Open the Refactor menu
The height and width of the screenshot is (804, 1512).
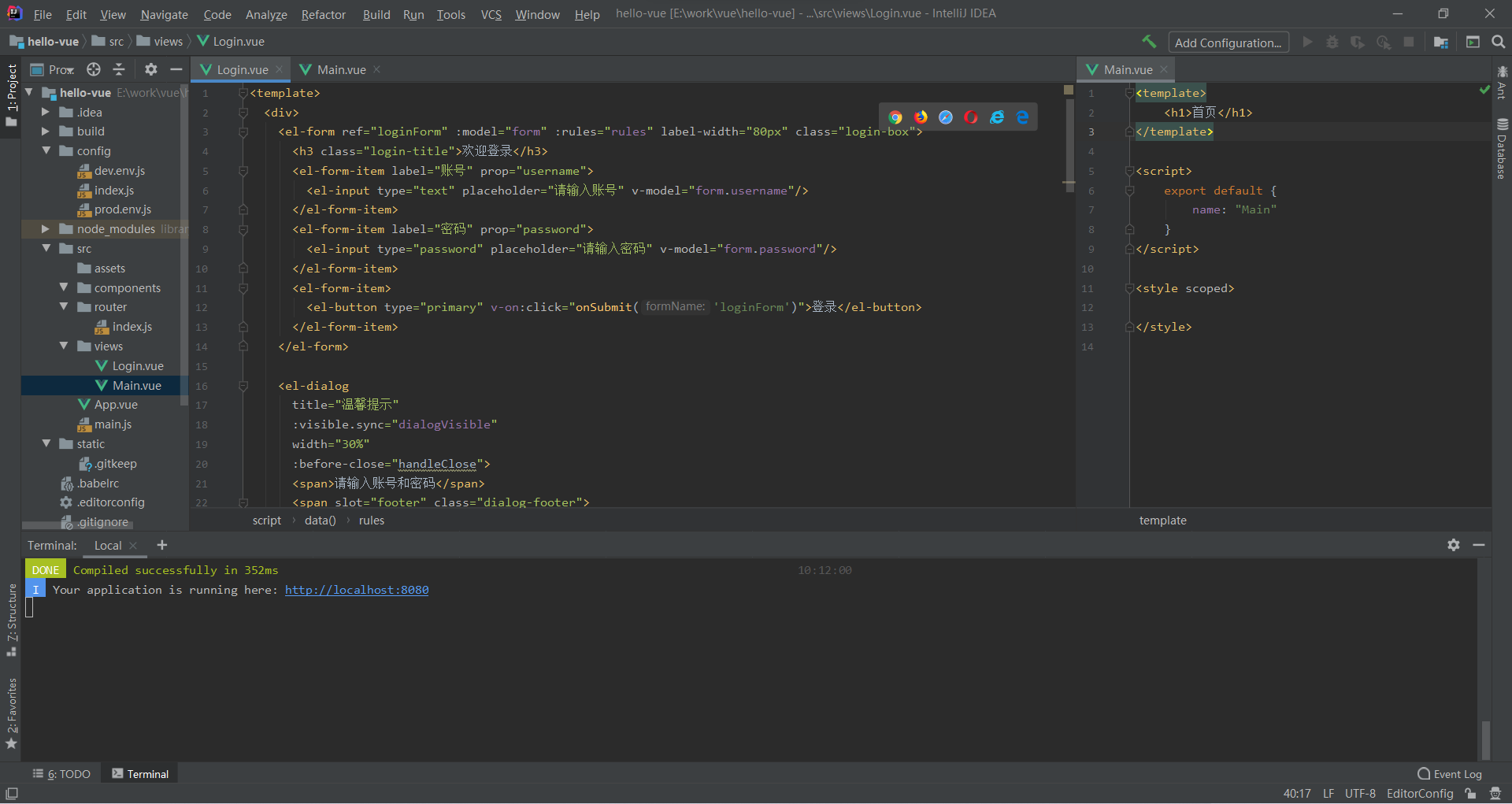(323, 14)
